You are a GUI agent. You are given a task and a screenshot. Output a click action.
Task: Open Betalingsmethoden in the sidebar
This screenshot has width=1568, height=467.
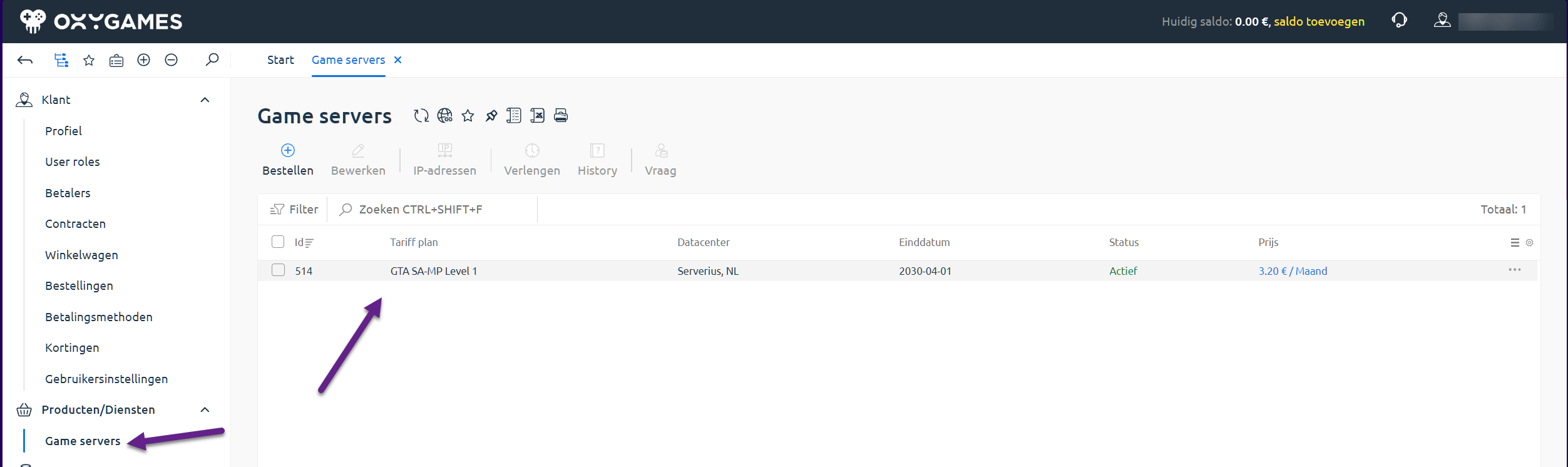(x=99, y=317)
